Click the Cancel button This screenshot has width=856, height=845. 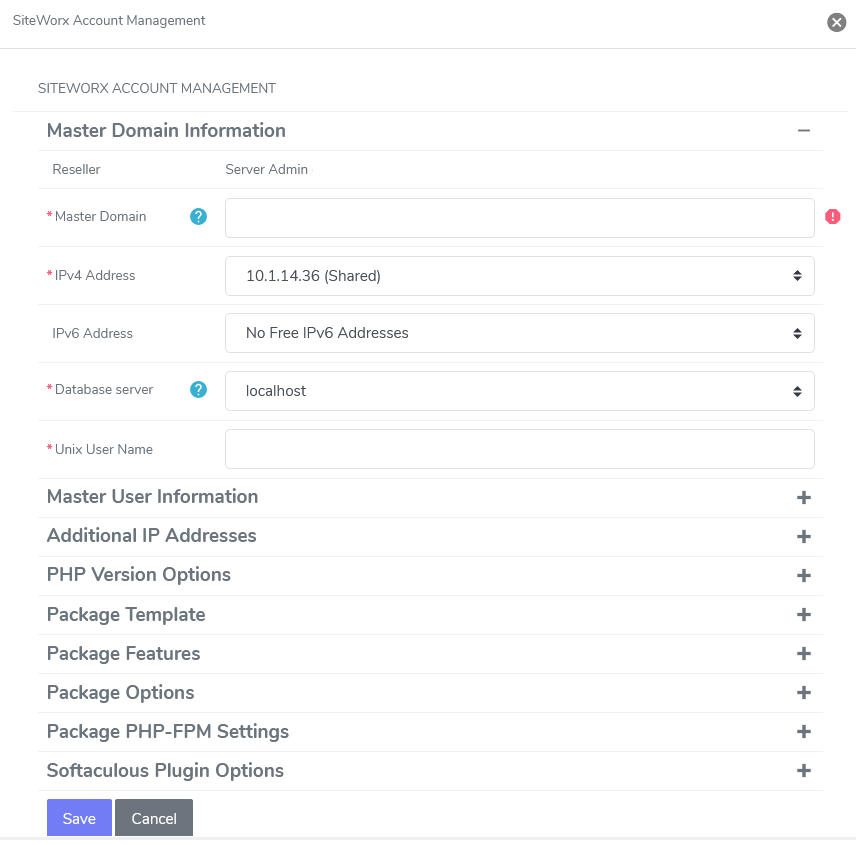pyautogui.click(x=153, y=818)
